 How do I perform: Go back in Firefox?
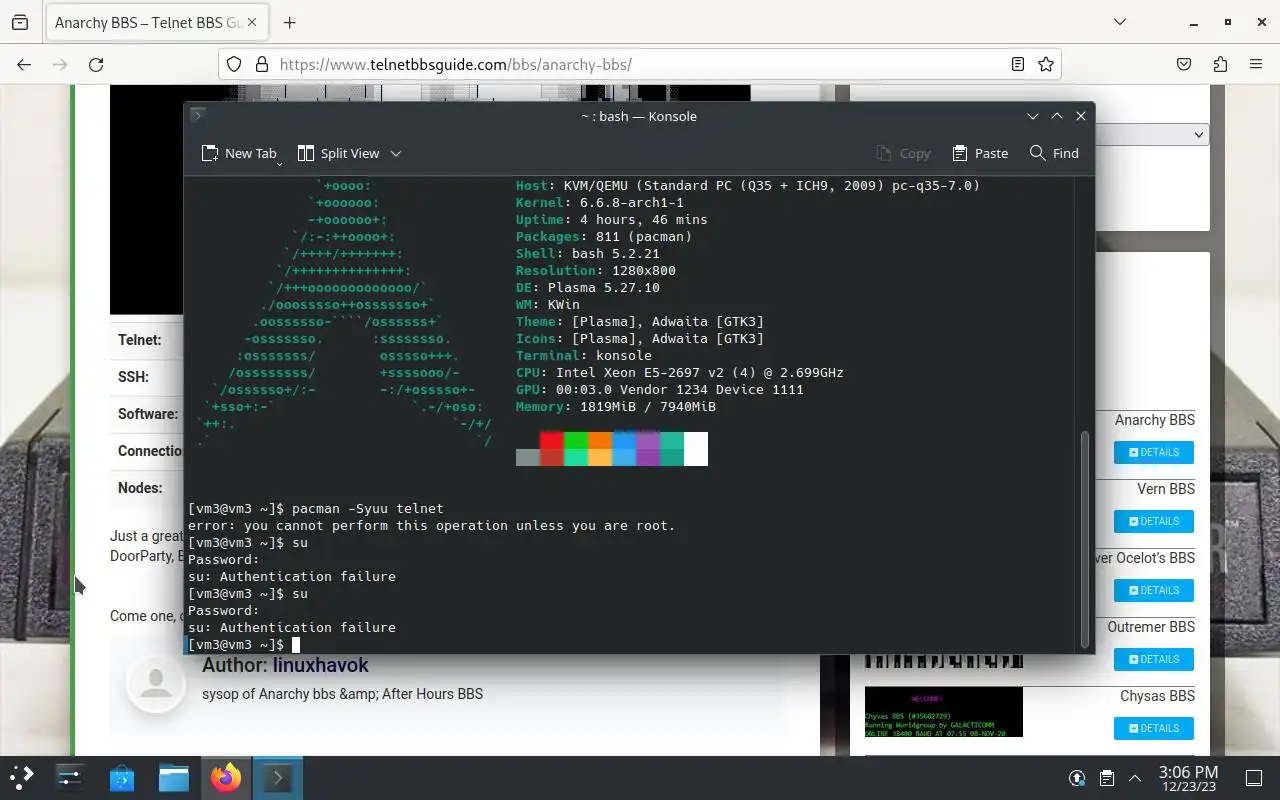click(24, 64)
